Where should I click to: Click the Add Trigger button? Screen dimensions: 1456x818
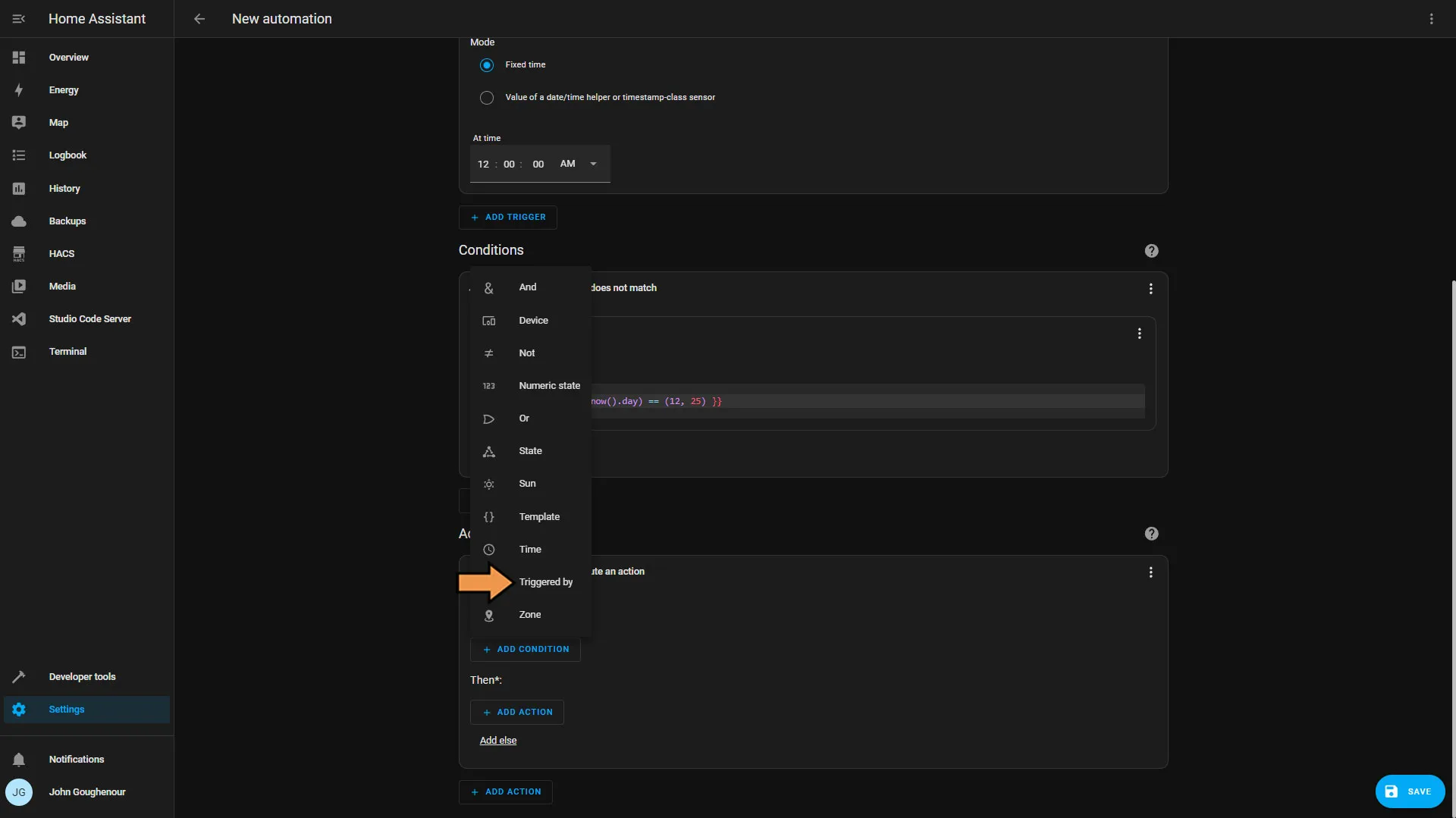tap(507, 218)
